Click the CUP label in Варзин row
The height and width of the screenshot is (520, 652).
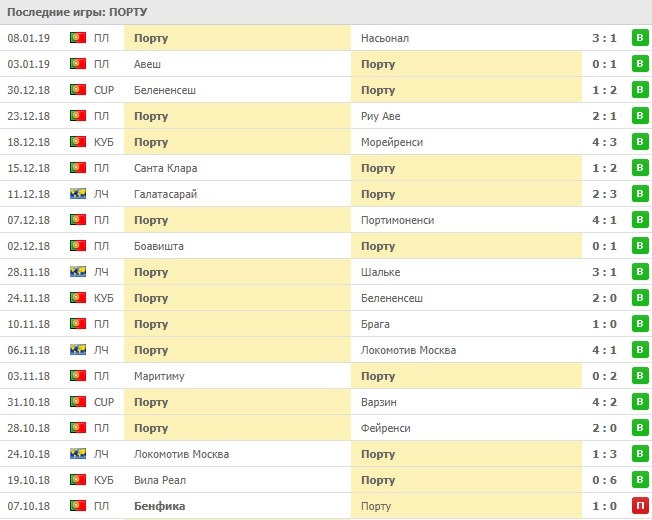coord(104,402)
